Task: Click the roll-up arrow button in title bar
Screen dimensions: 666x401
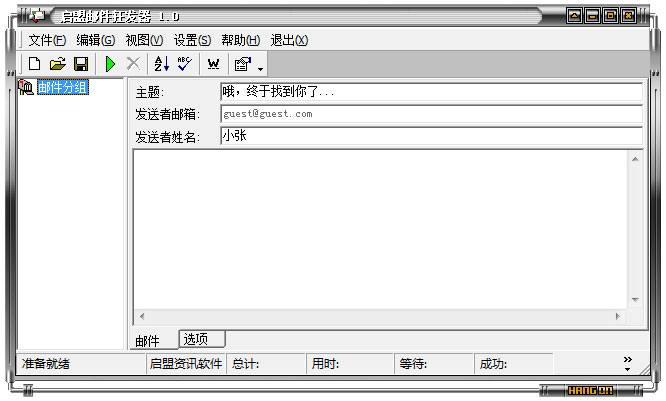Action: 574,16
